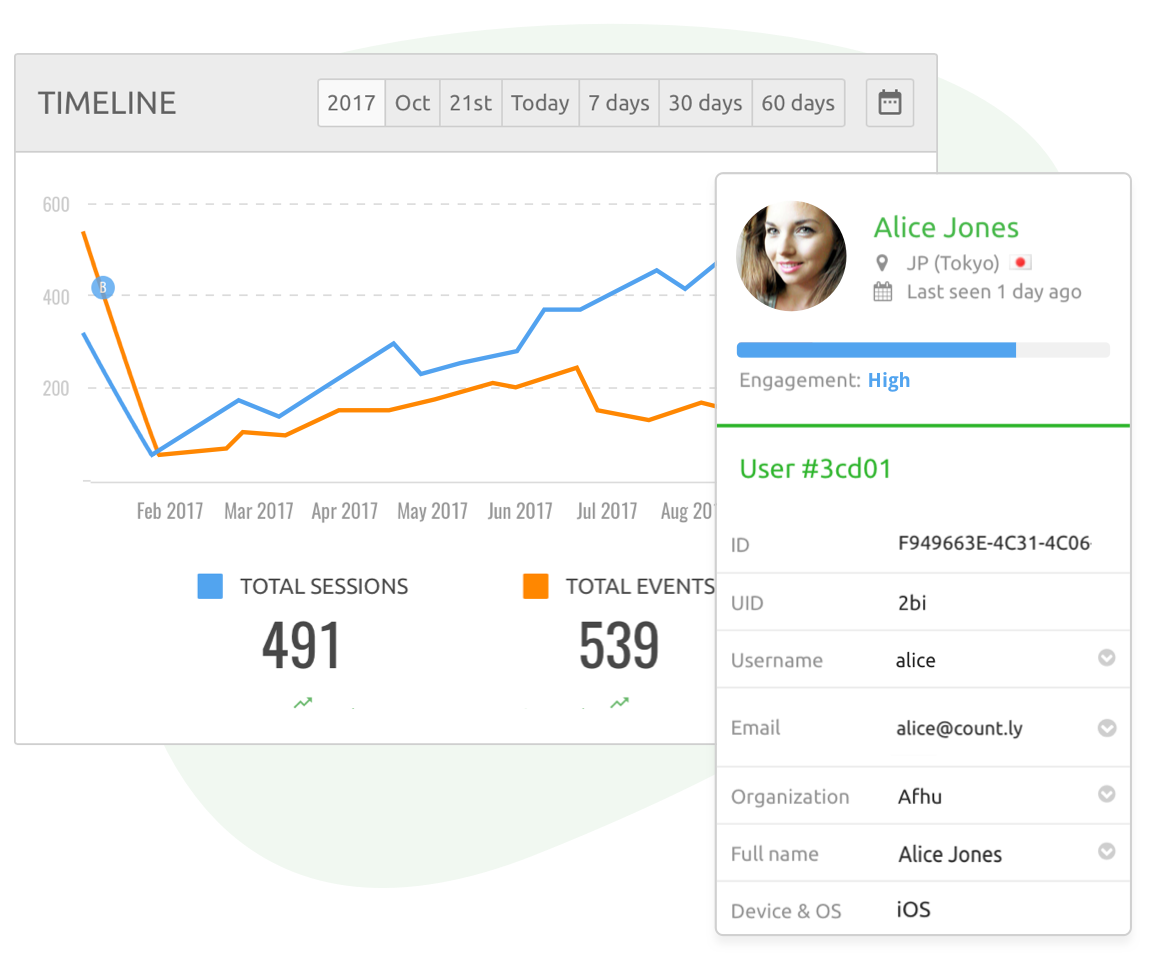Click the Last seen 1 day ago text

[x=994, y=292]
